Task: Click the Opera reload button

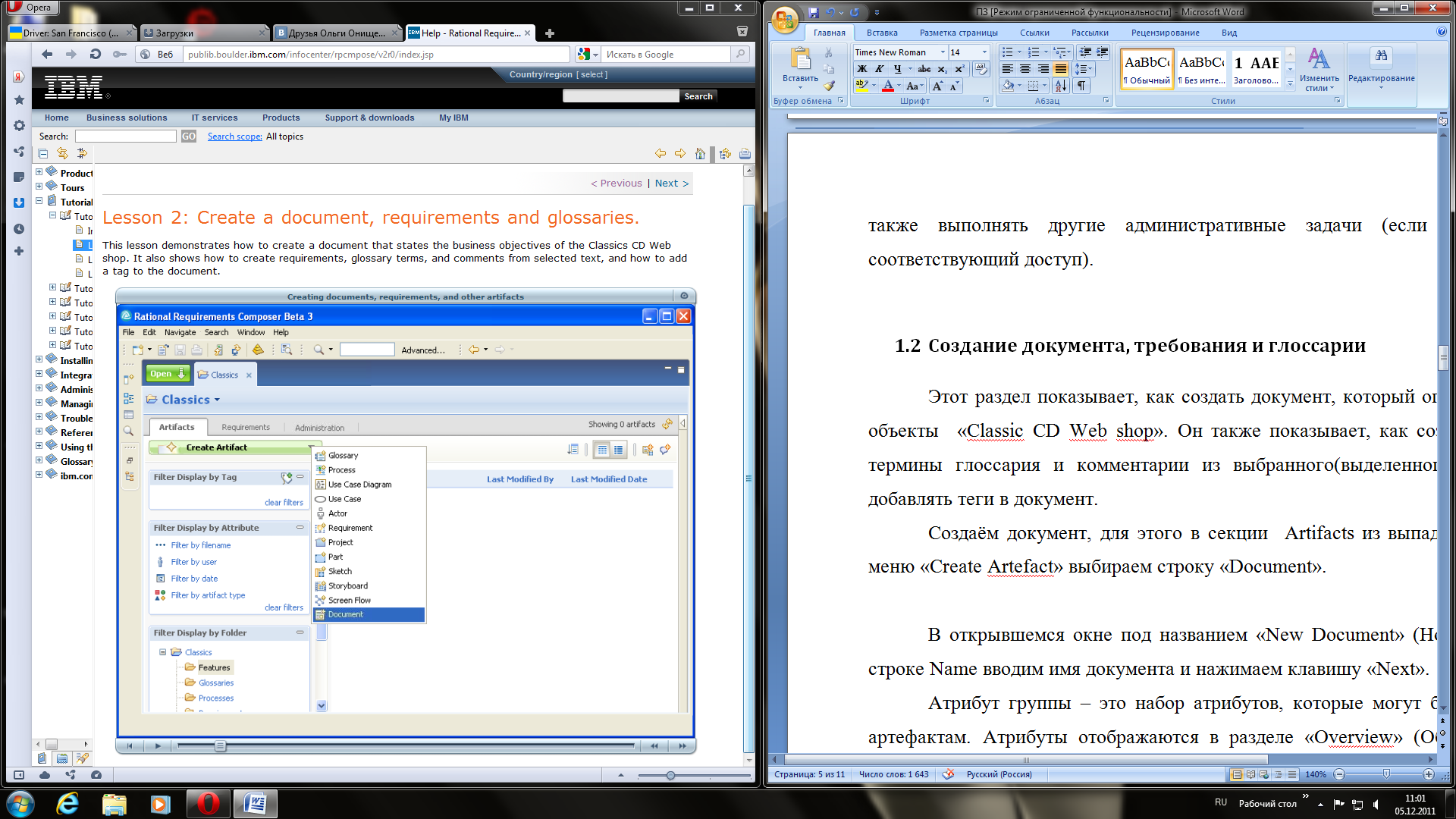Action: click(x=95, y=54)
